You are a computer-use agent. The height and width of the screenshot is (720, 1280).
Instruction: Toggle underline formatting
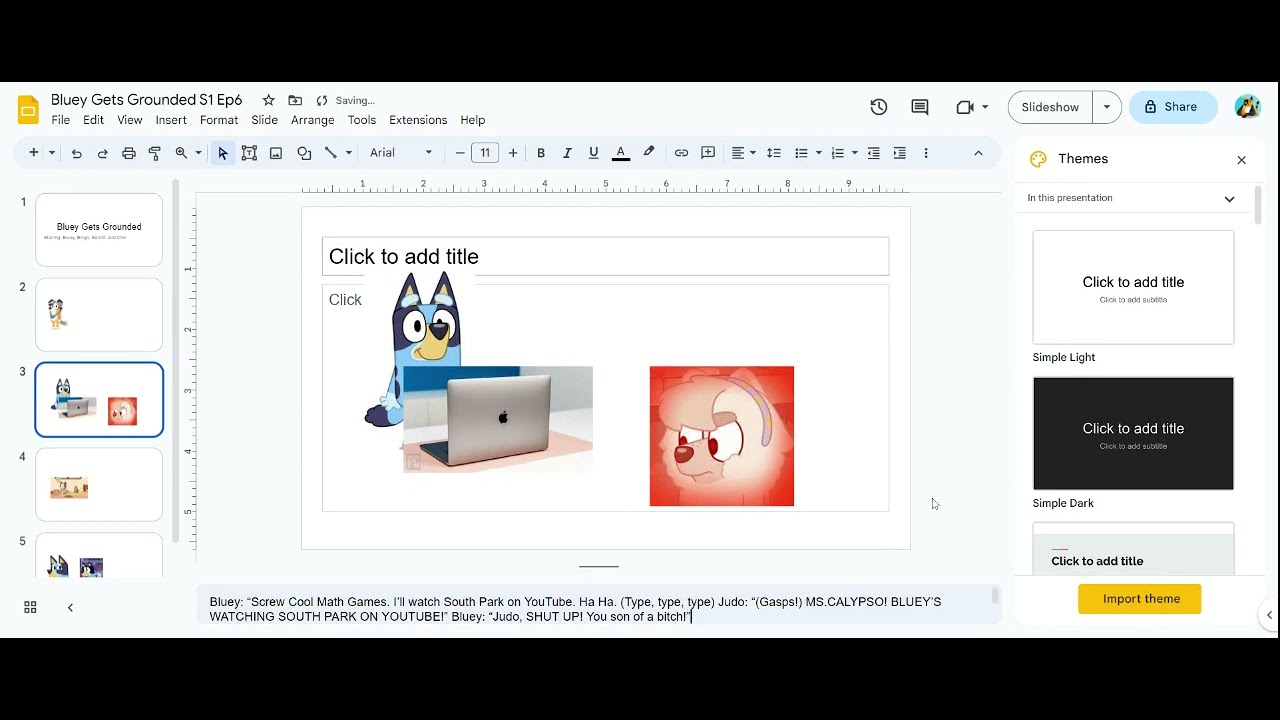[x=594, y=153]
